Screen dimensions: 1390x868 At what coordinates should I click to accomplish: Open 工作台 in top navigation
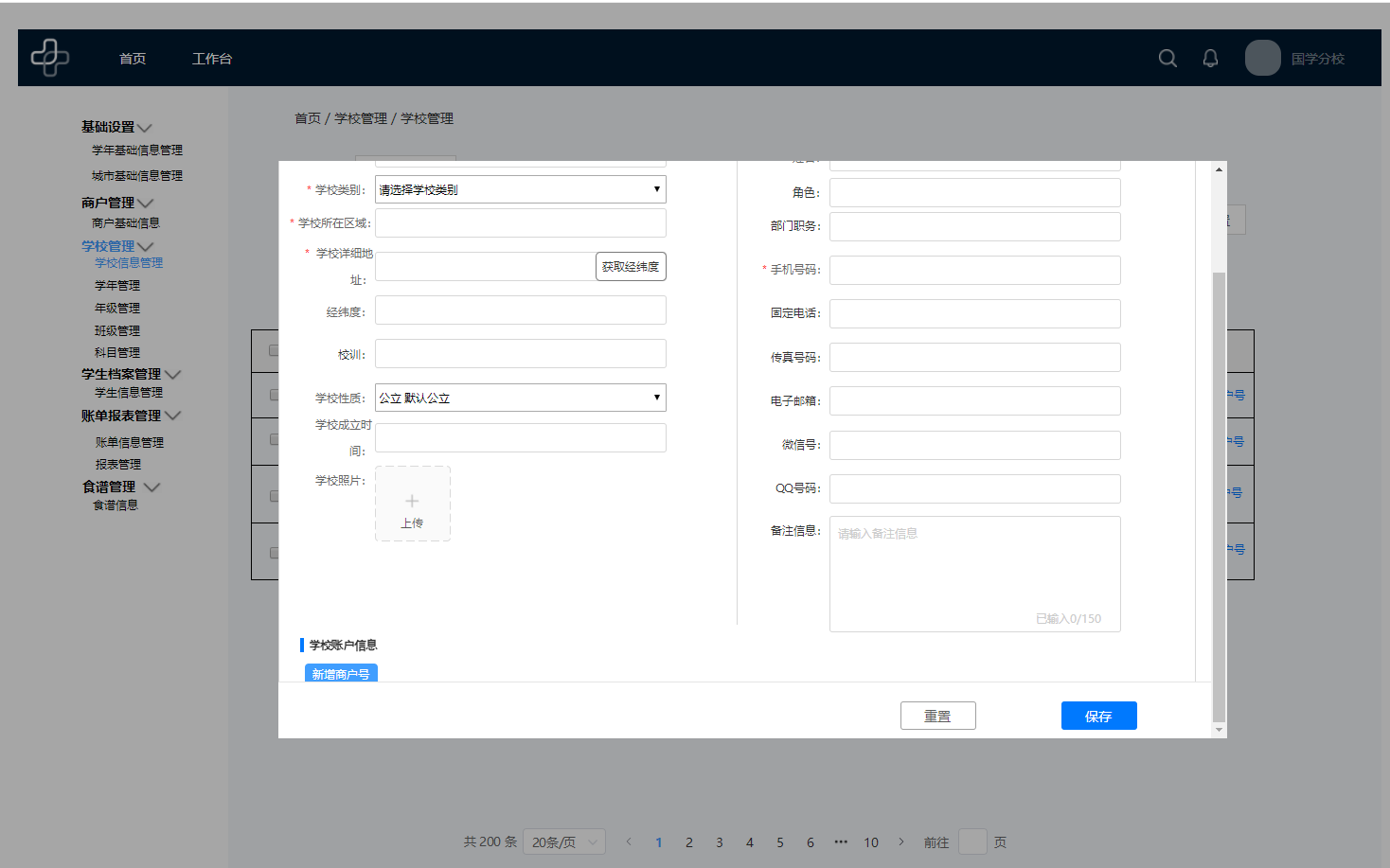212,59
